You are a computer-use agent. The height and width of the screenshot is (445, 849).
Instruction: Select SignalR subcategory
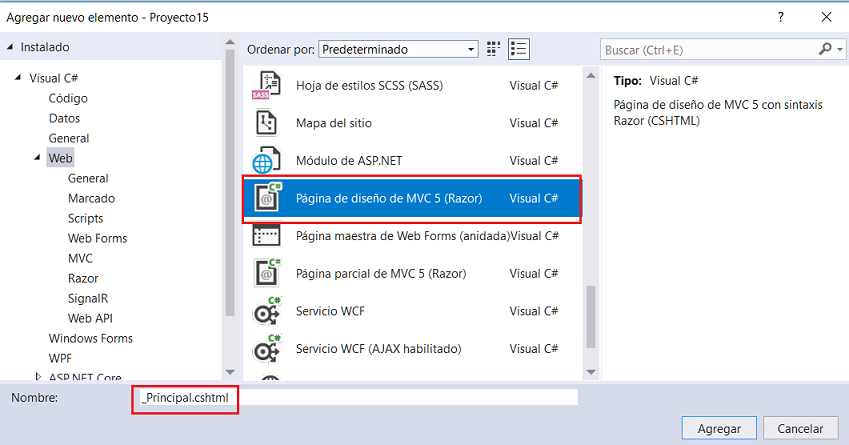click(88, 298)
